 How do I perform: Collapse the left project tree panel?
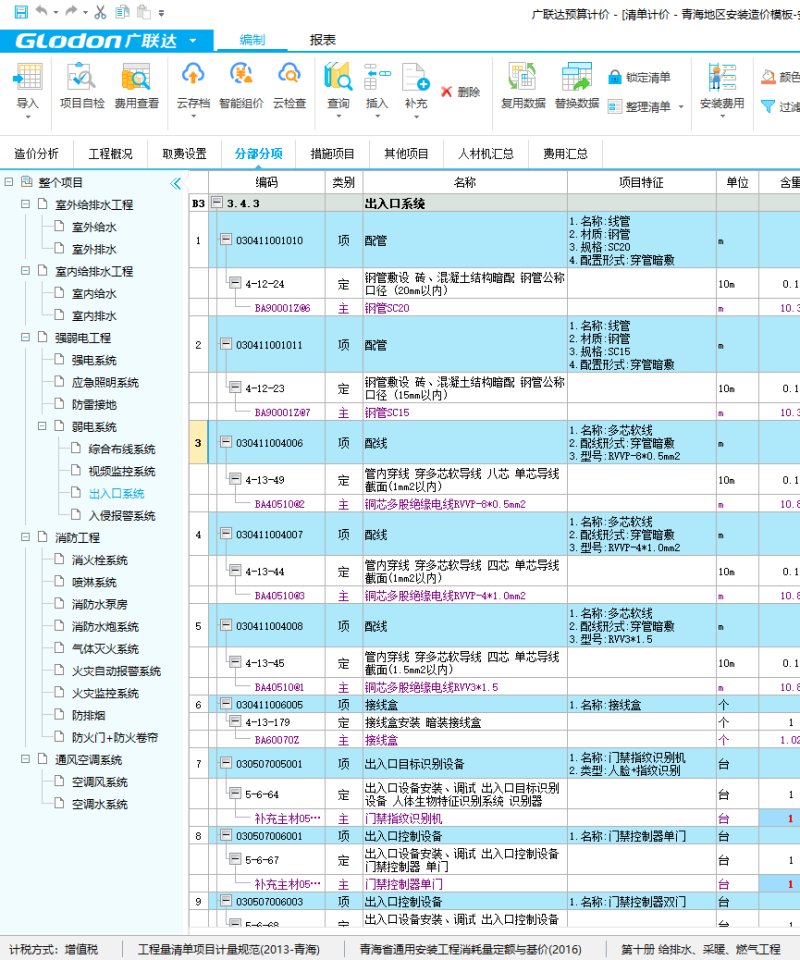[x=176, y=183]
